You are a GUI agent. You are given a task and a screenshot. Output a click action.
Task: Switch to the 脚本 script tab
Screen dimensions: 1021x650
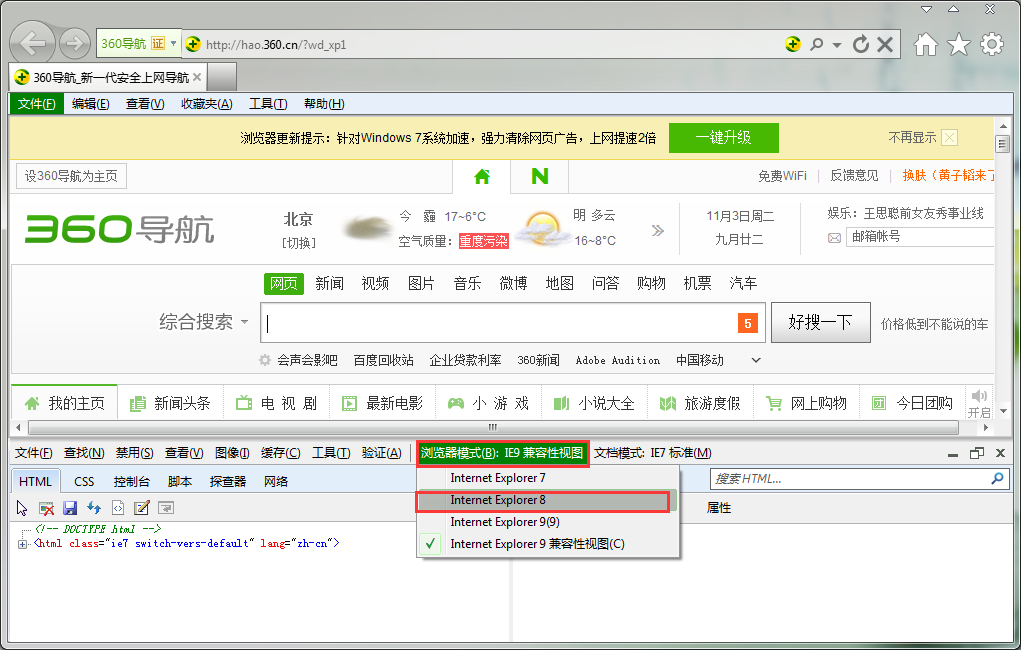pyautogui.click(x=180, y=481)
